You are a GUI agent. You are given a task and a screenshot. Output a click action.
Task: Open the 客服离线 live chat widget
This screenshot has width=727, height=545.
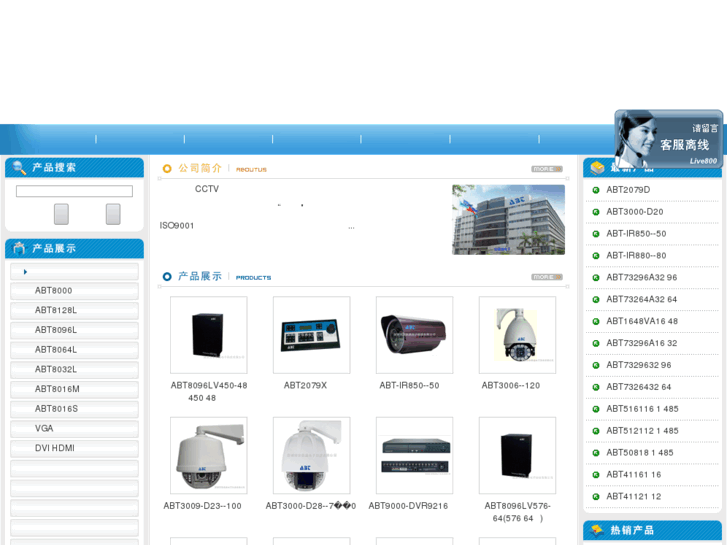pos(669,139)
